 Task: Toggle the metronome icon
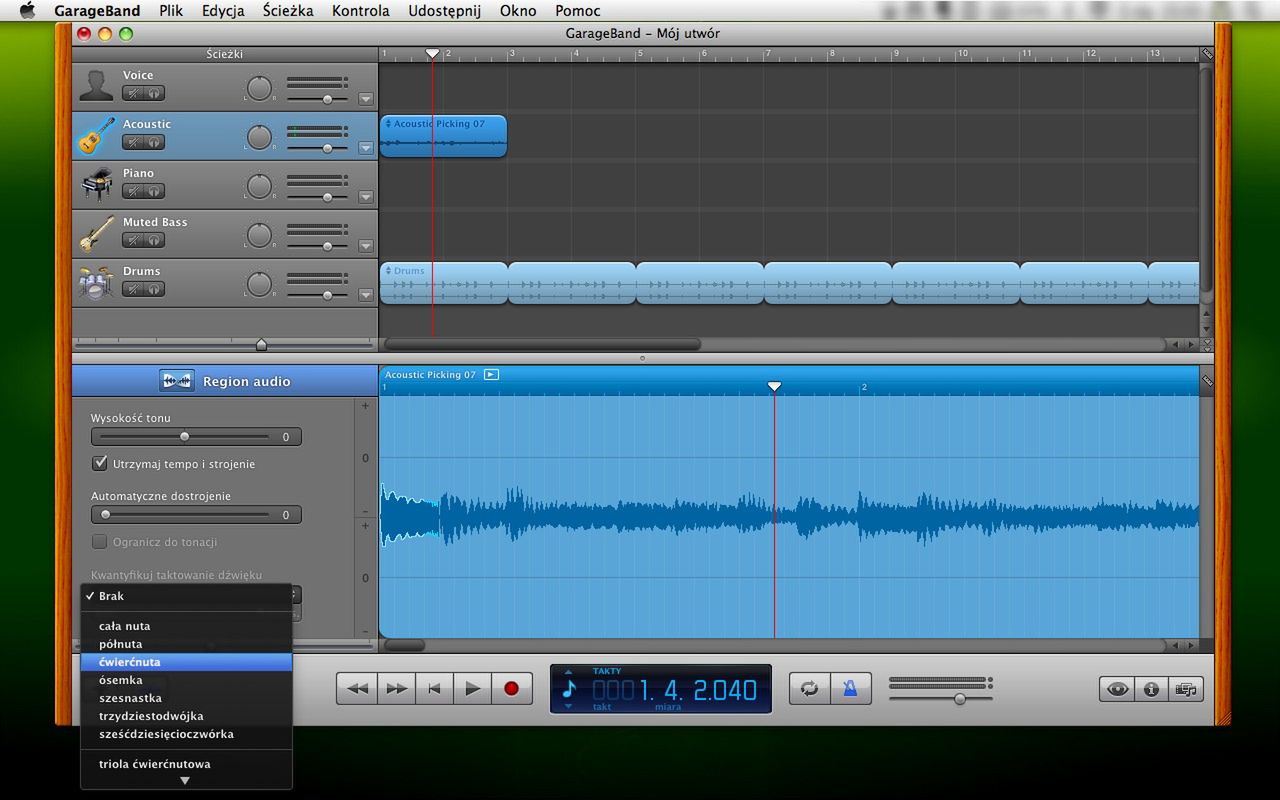coord(849,688)
